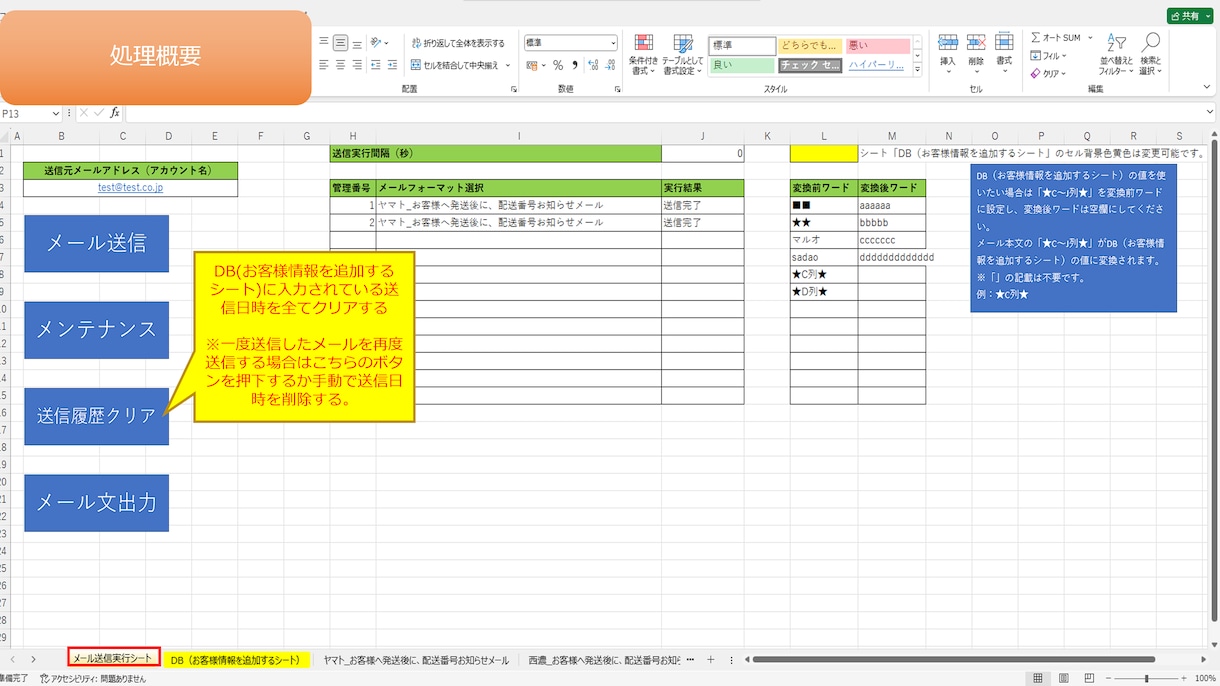Screen dimensions: 1220x686
Task: Click the Name Box showing P13
Action: coord(30,113)
